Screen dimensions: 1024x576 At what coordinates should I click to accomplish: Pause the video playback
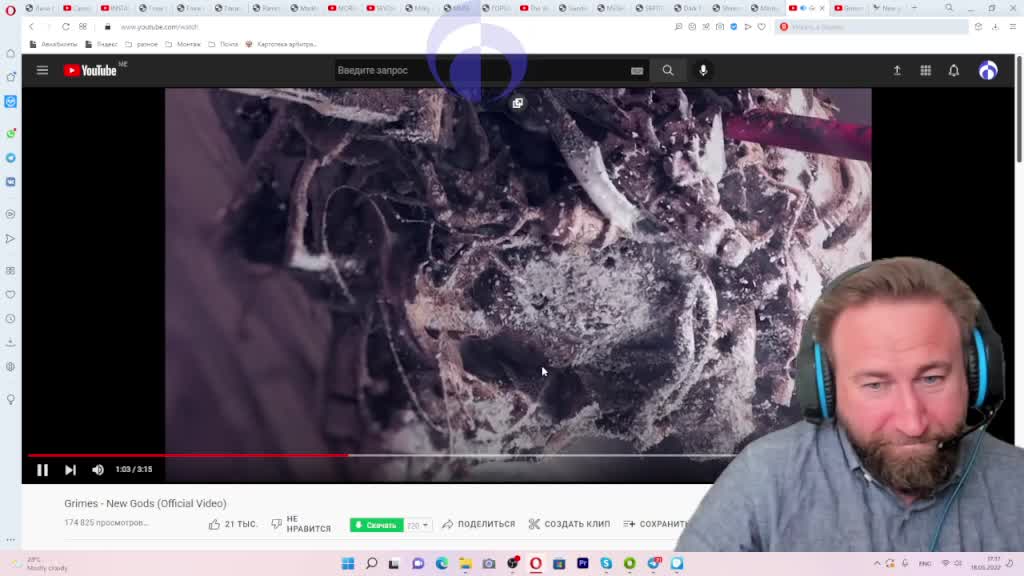[x=42, y=470]
